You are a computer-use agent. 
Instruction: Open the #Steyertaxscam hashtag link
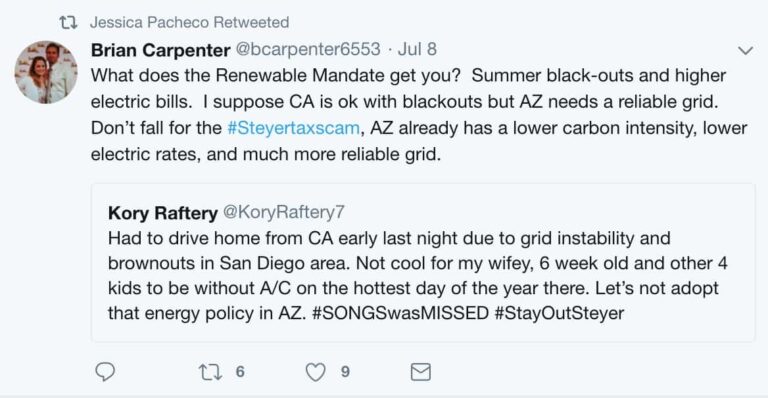click(x=293, y=128)
